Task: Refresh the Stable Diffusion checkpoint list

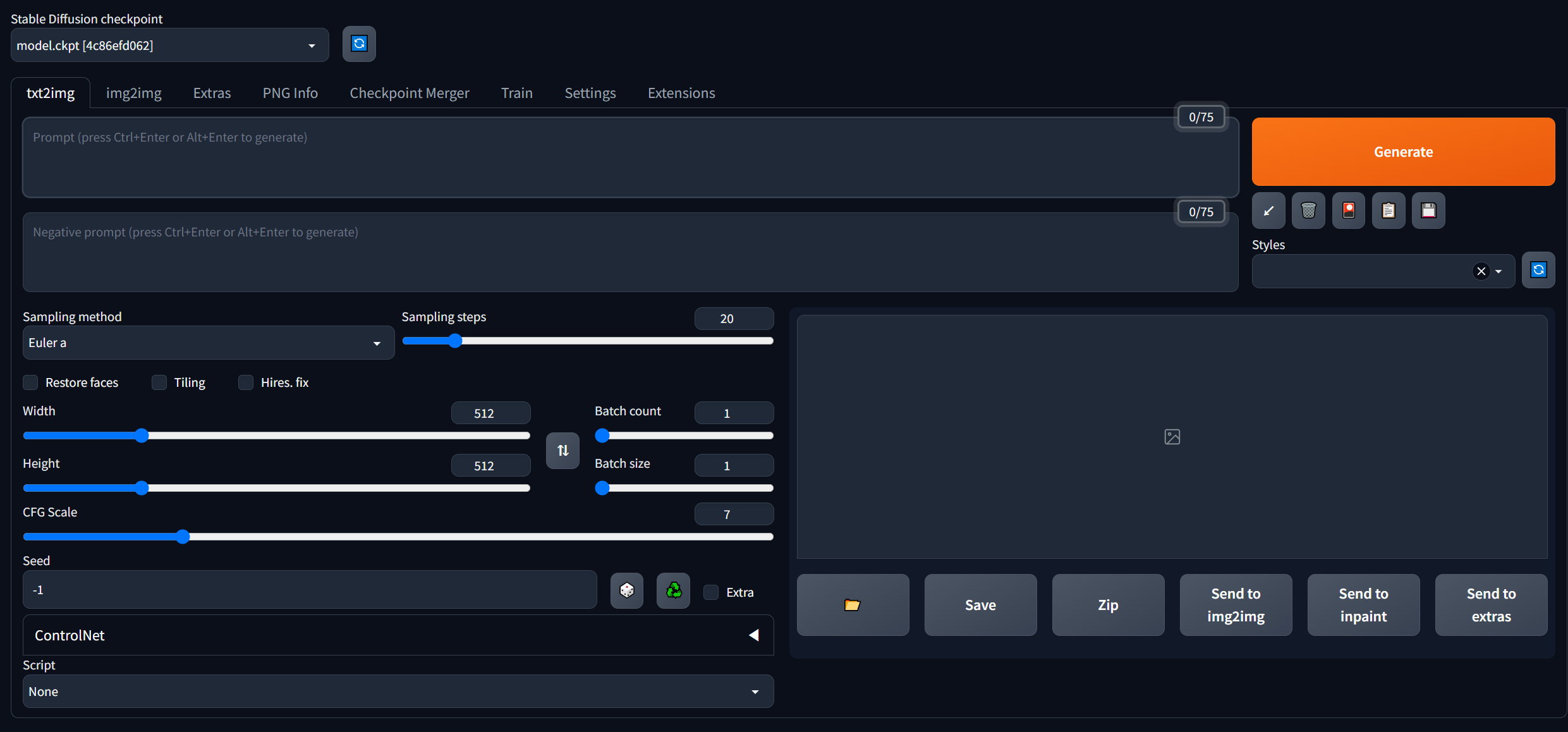Action: point(359,44)
